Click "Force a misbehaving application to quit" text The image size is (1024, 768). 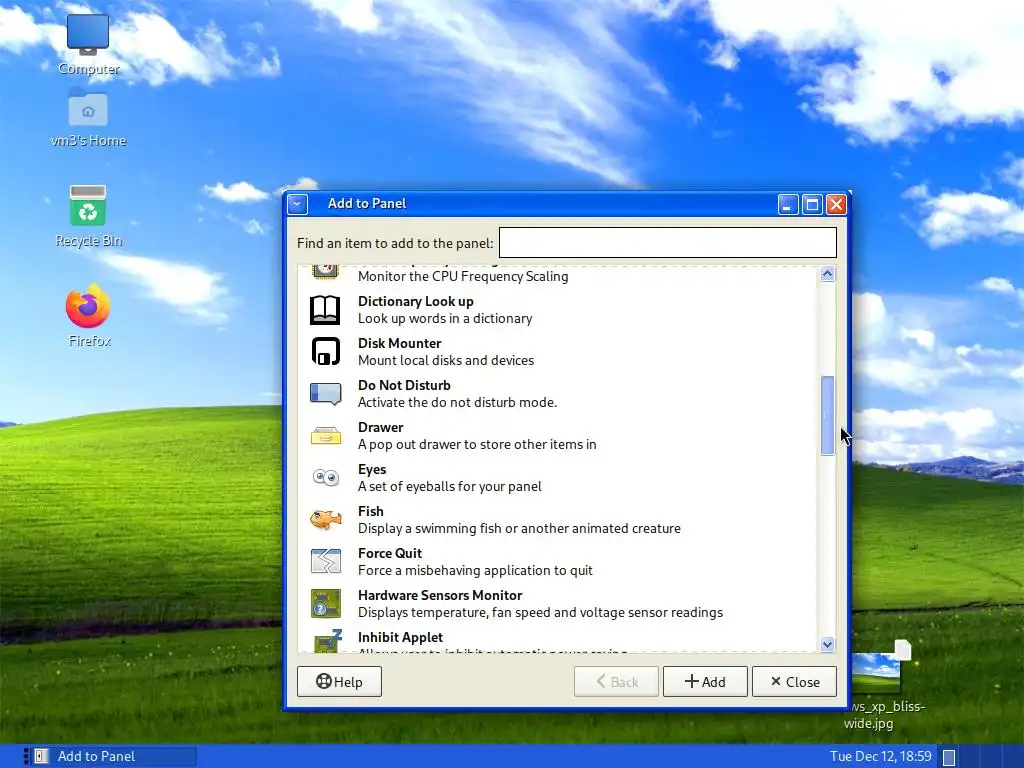pyautogui.click(x=475, y=570)
